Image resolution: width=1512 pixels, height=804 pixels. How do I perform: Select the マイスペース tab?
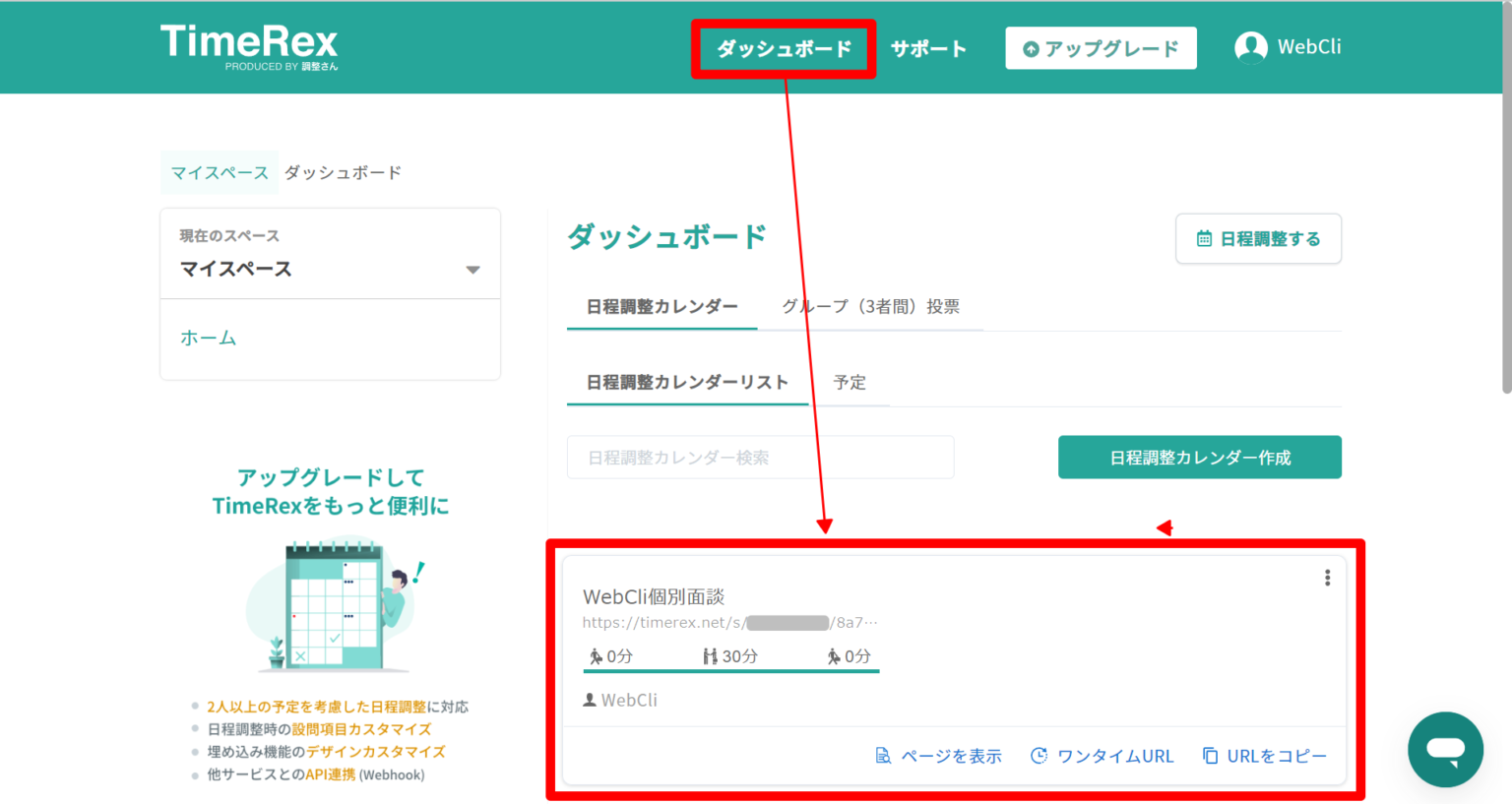coord(219,171)
